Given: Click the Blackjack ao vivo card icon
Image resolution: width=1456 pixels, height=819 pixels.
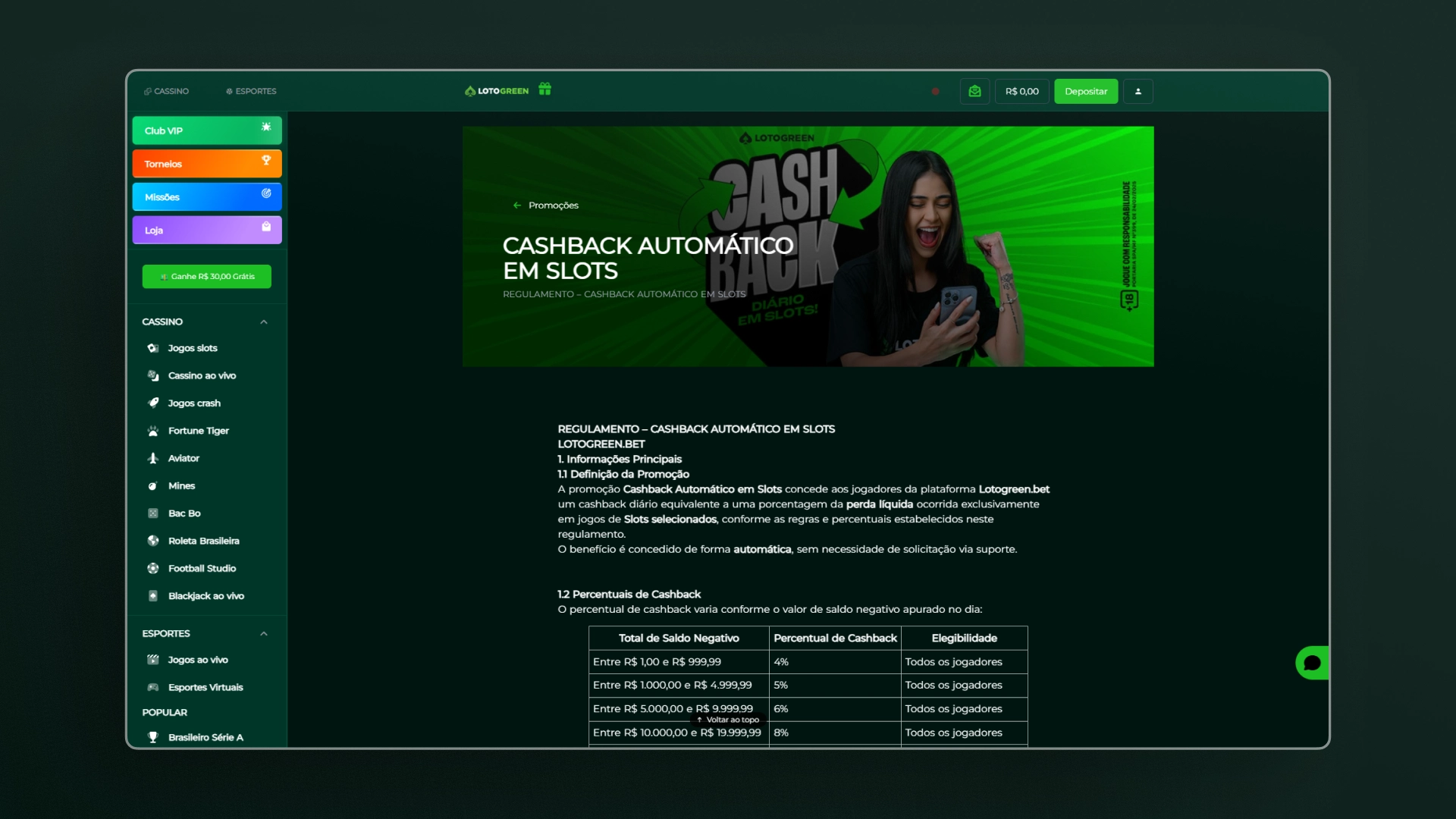Looking at the screenshot, I should tap(153, 596).
